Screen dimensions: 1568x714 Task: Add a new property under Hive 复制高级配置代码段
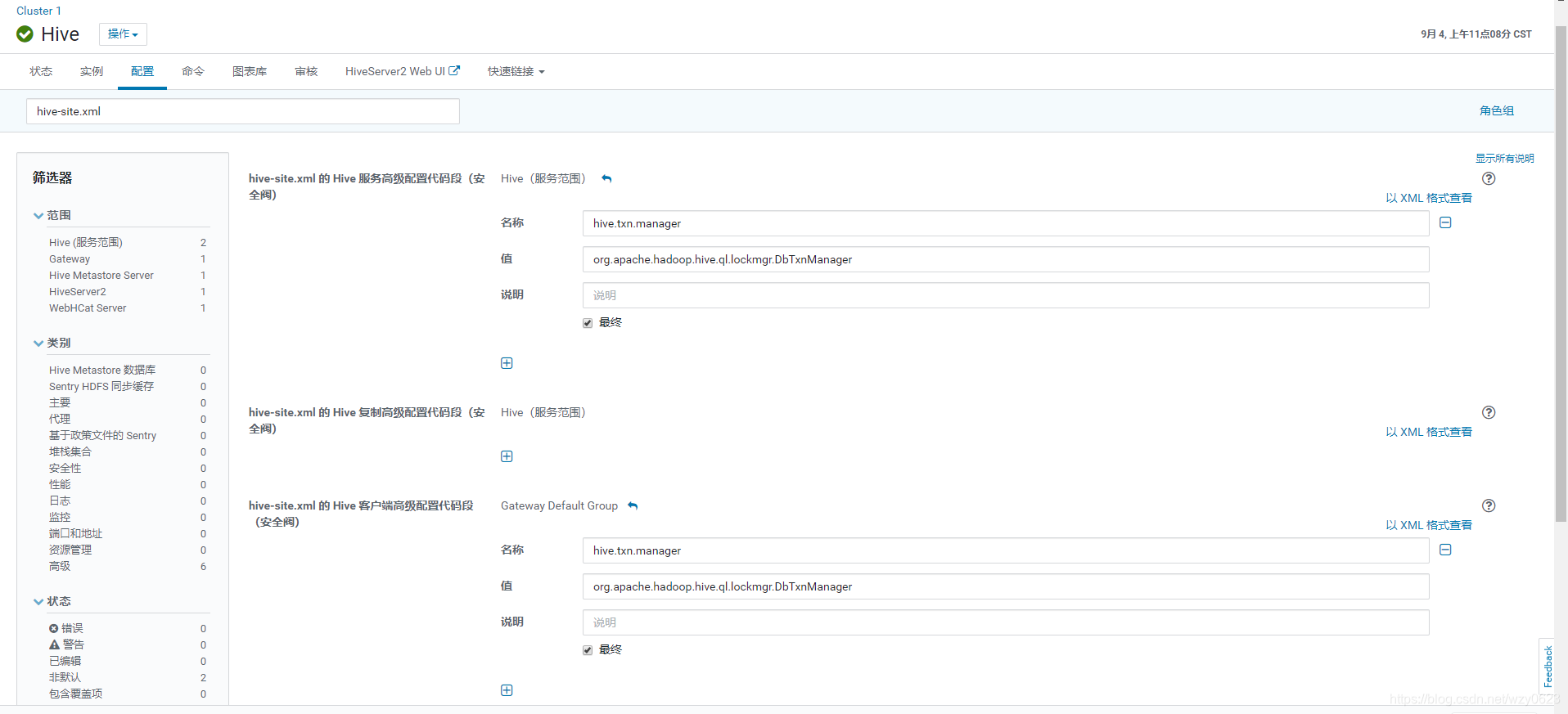pyautogui.click(x=507, y=456)
